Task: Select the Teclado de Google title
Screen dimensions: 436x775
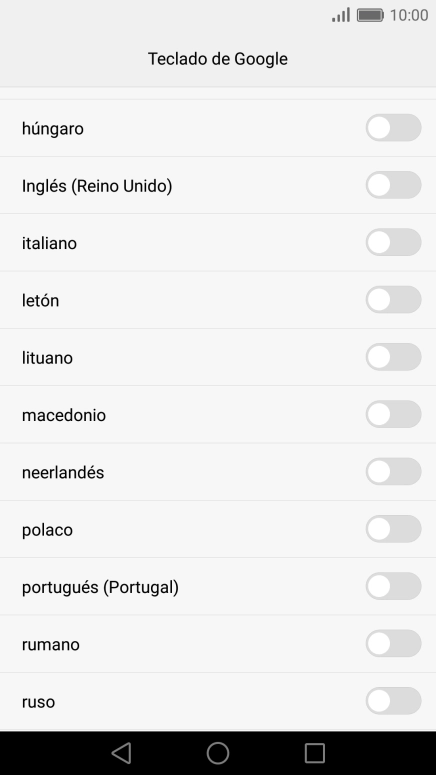Action: pos(218,59)
